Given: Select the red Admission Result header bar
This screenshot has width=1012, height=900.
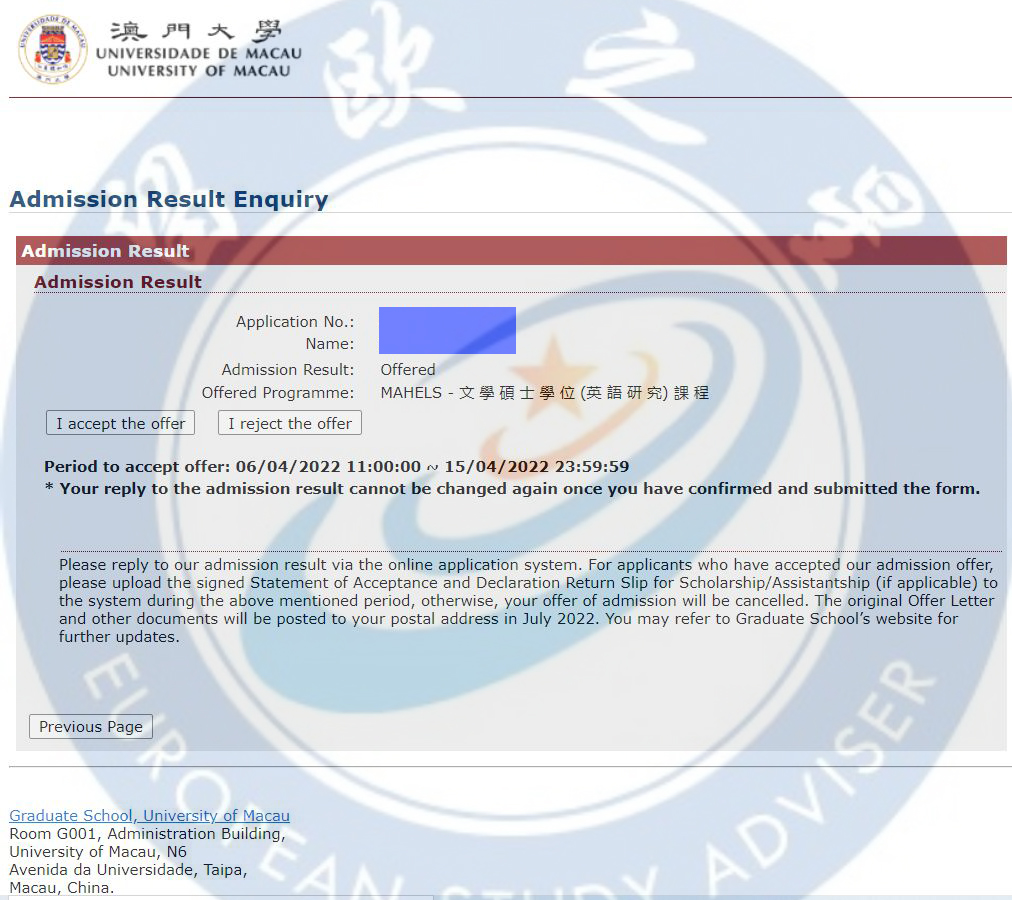Looking at the screenshot, I should [511, 251].
